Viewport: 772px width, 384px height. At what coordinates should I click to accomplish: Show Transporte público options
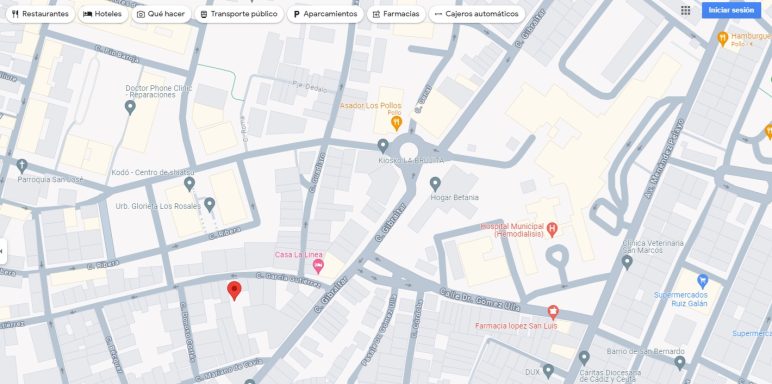(239, 14)
